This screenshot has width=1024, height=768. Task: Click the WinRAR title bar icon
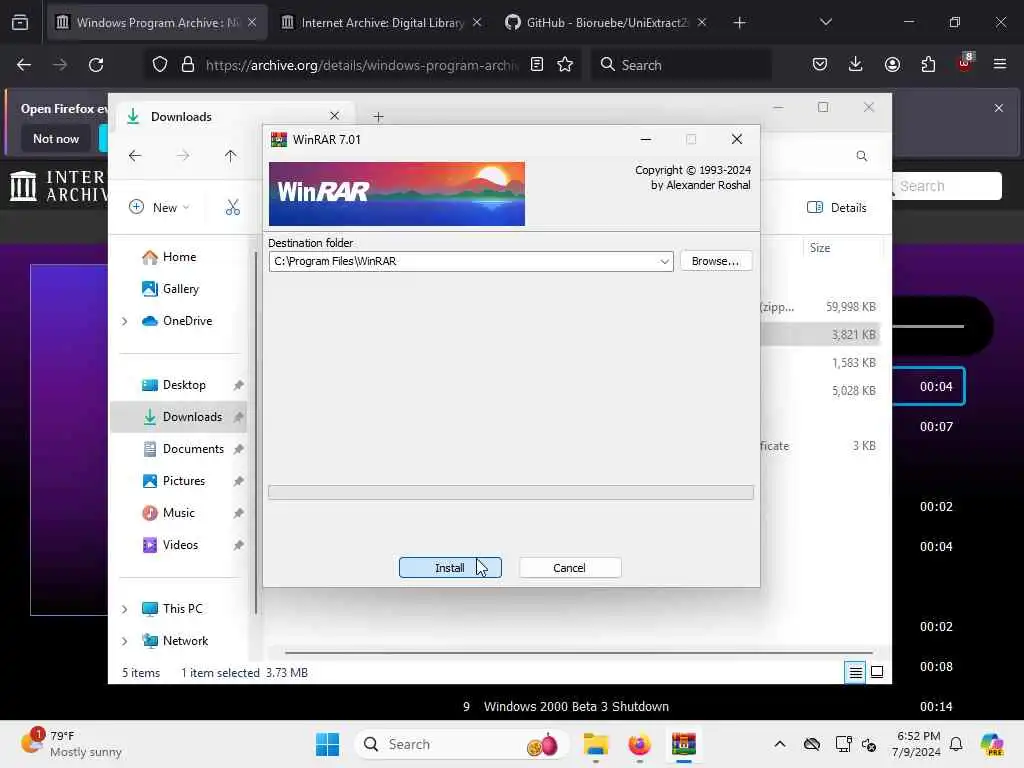[279, 139]
